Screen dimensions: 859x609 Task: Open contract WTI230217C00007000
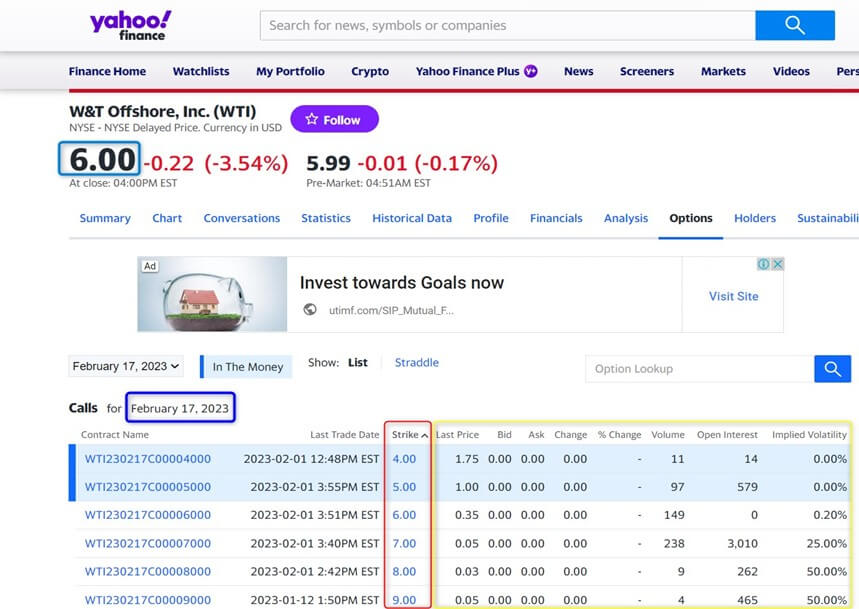click(x=147, y=543)
